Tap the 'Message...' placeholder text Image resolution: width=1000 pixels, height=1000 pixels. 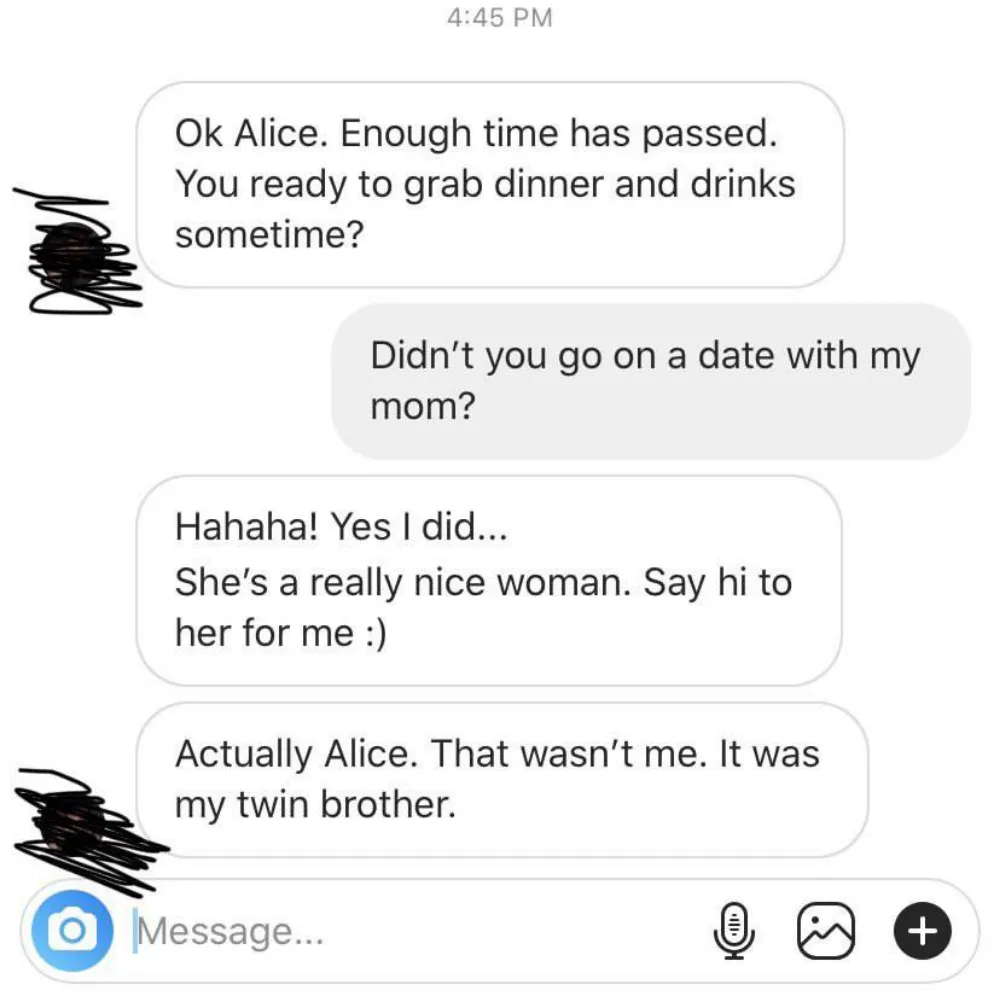pos(230,932)
